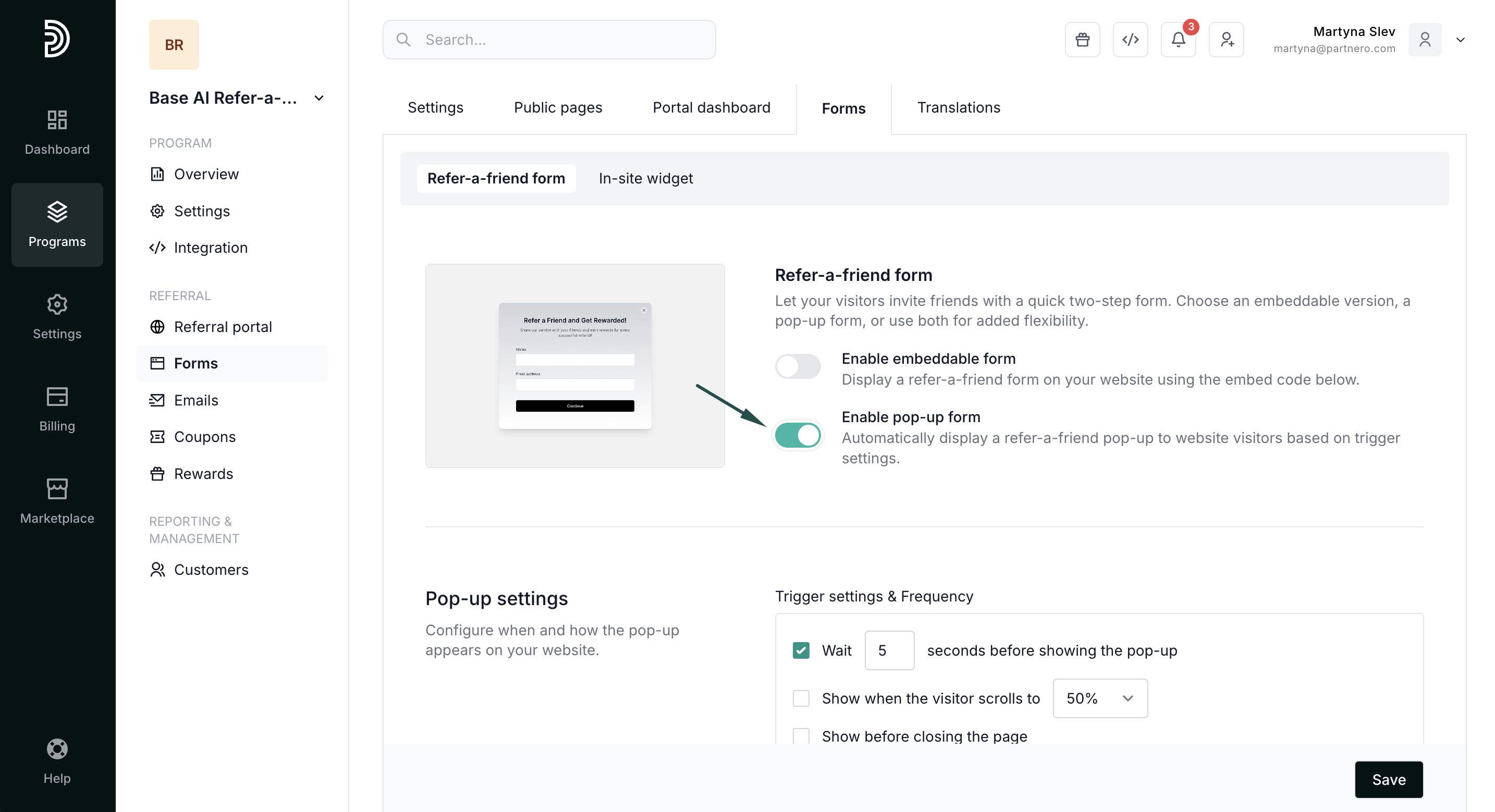Switch to the Translations tab

coord(958,107)
